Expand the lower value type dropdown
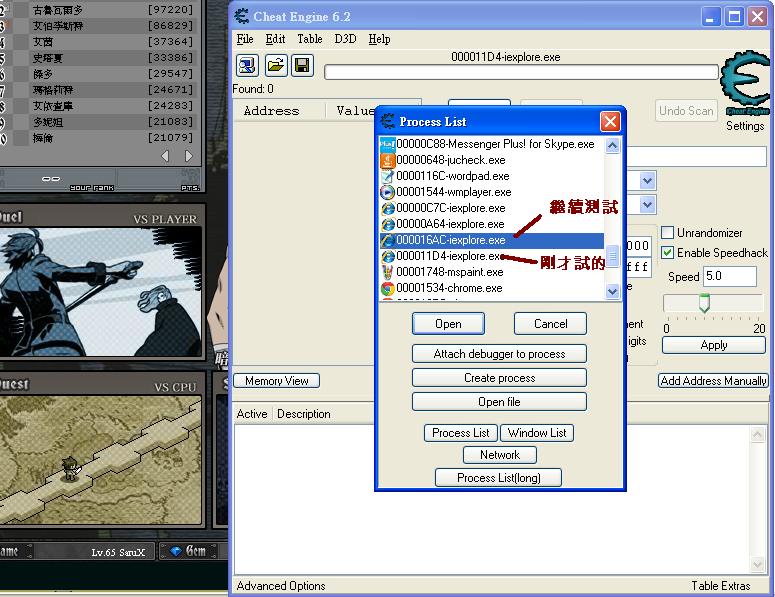This screenshot has width=775, height=597. coord(647,204)
